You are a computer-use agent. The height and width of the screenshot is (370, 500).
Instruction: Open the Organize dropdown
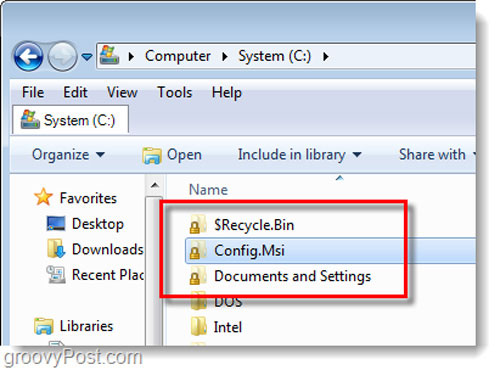[x=68, y=154]
